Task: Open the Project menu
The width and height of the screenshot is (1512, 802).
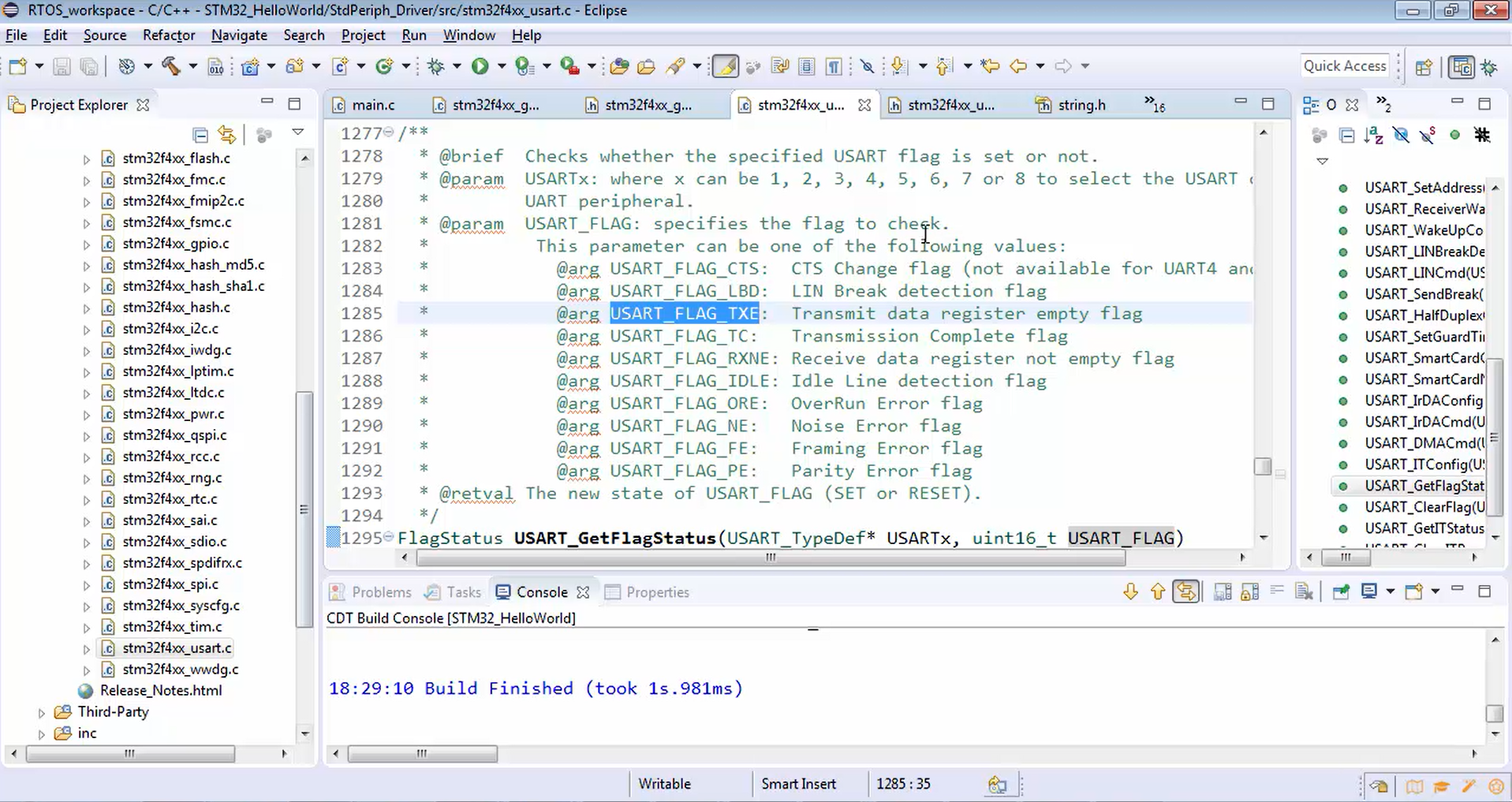Action: pos(363,35)
